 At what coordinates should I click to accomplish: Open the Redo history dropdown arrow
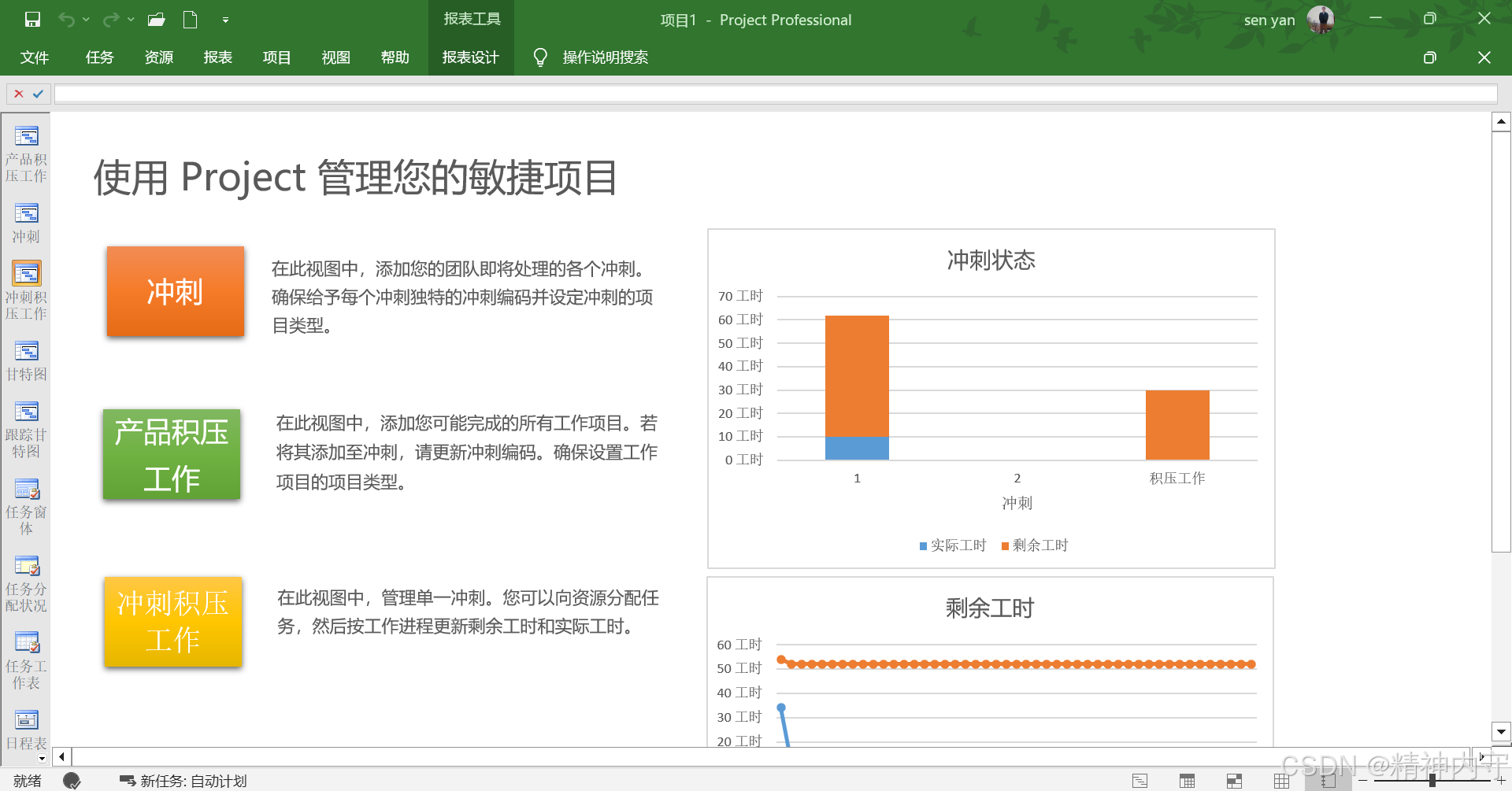(x=131, y=20)
